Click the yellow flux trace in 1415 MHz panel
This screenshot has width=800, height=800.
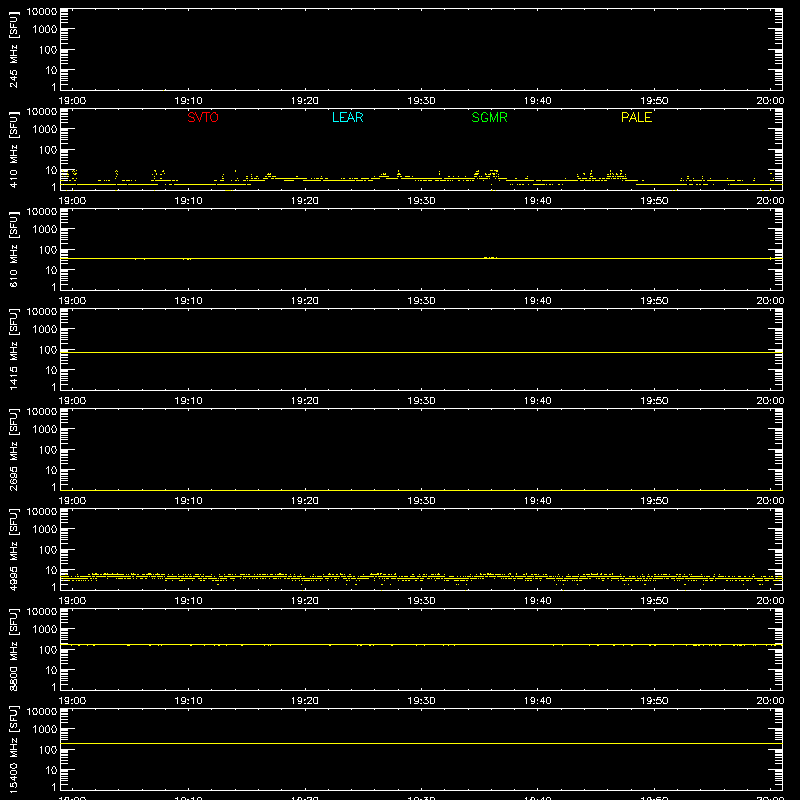tap(421, 353)
